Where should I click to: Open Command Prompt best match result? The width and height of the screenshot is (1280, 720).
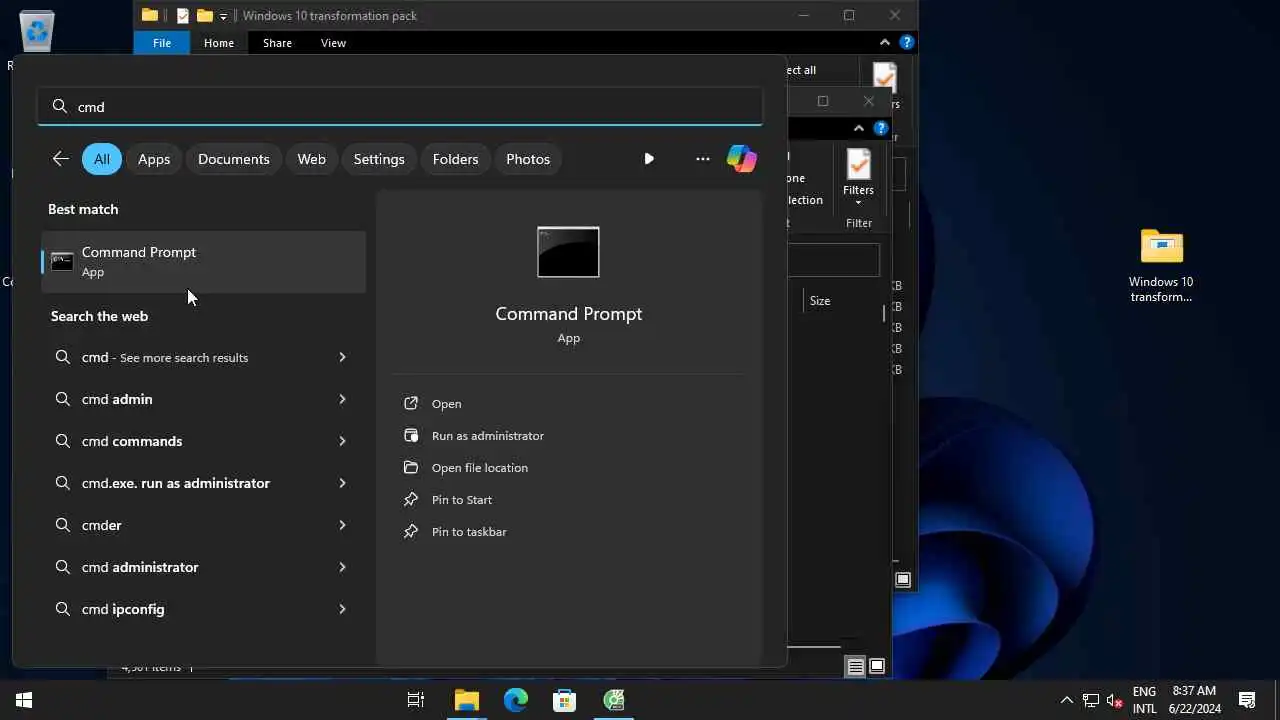coord(204,262)
